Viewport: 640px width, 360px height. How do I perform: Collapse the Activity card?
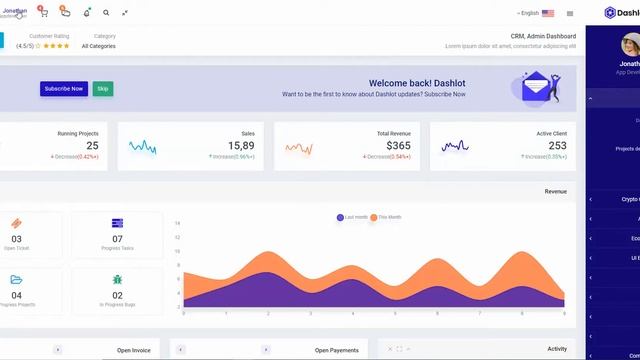tap(408, 349)
